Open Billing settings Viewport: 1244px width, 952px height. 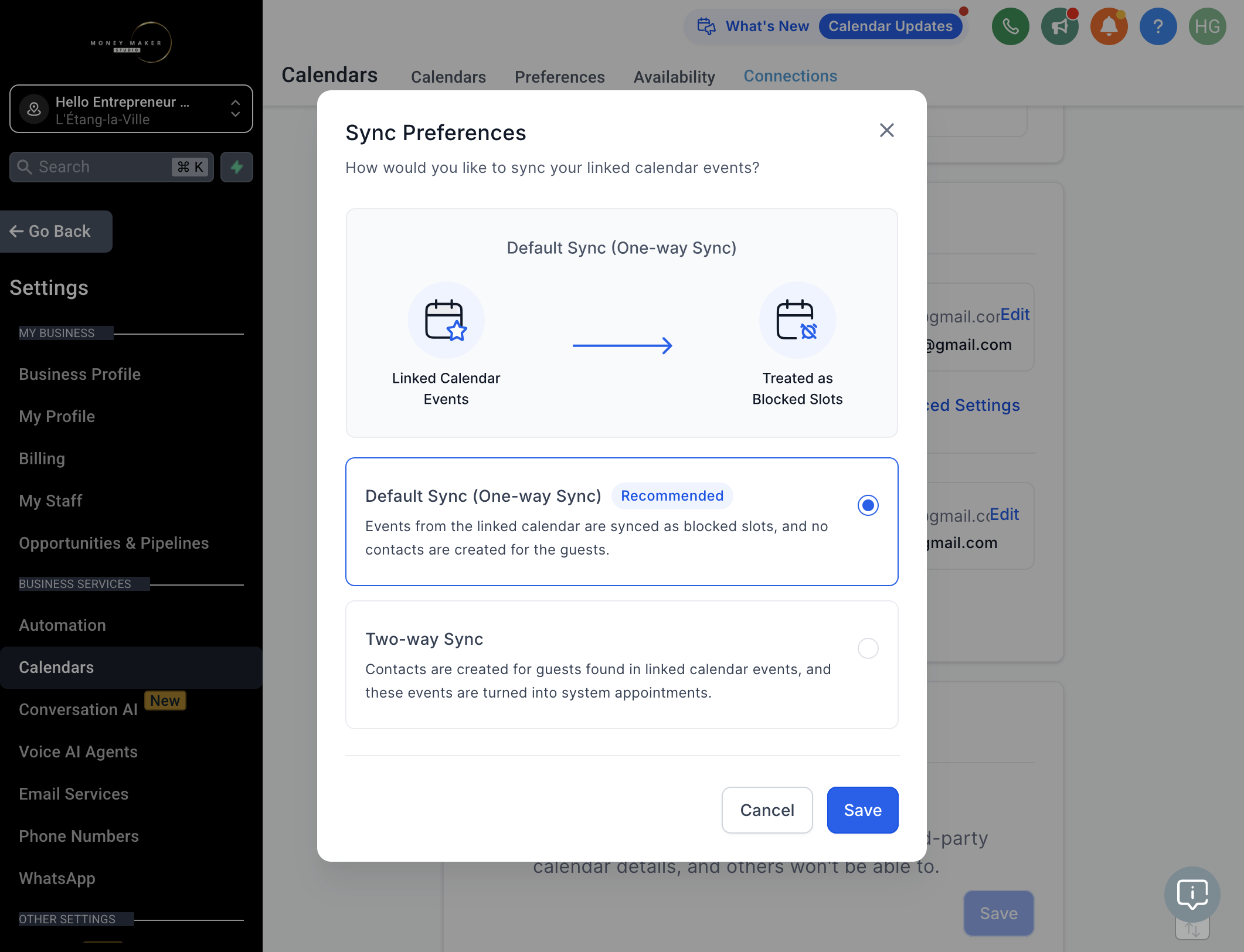(x=42, y=458)
